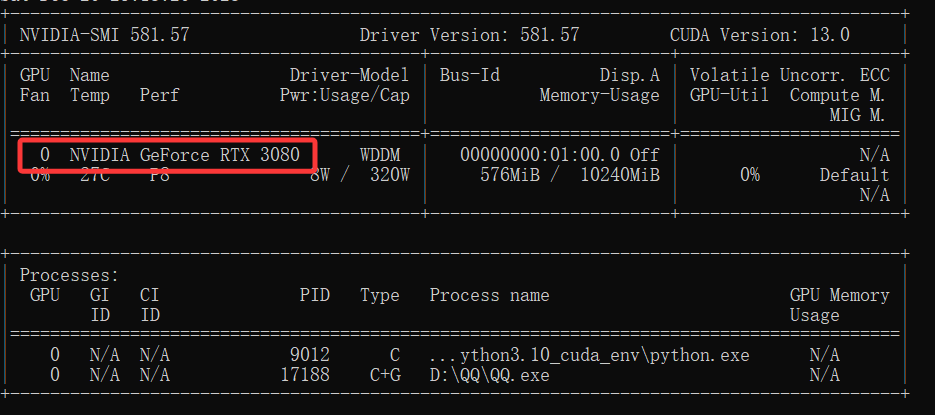Click the NVIDIA-SMI 581.57 version text
This screenshot has height=415, width=935.
coord(104,35)
